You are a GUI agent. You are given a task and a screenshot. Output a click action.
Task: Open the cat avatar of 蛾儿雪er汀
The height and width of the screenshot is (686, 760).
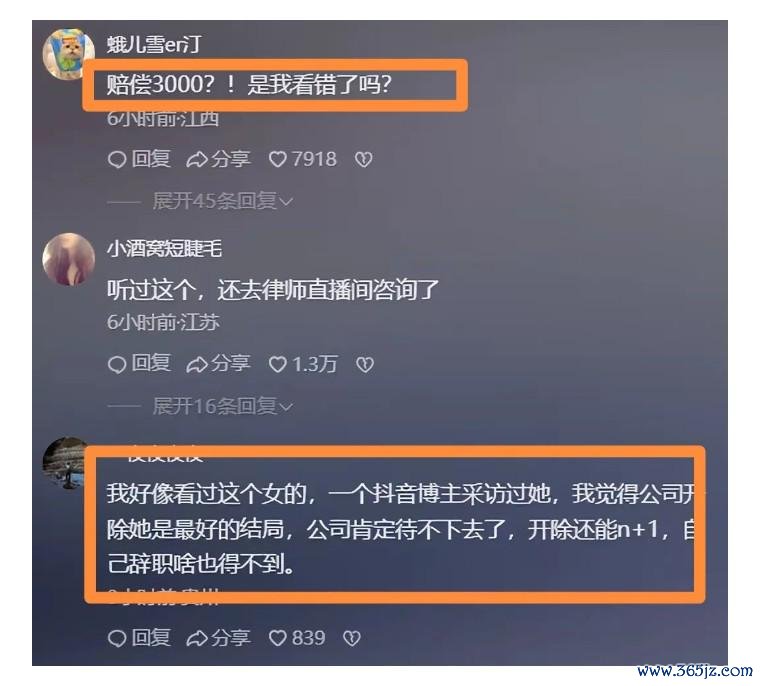(68, 54)
